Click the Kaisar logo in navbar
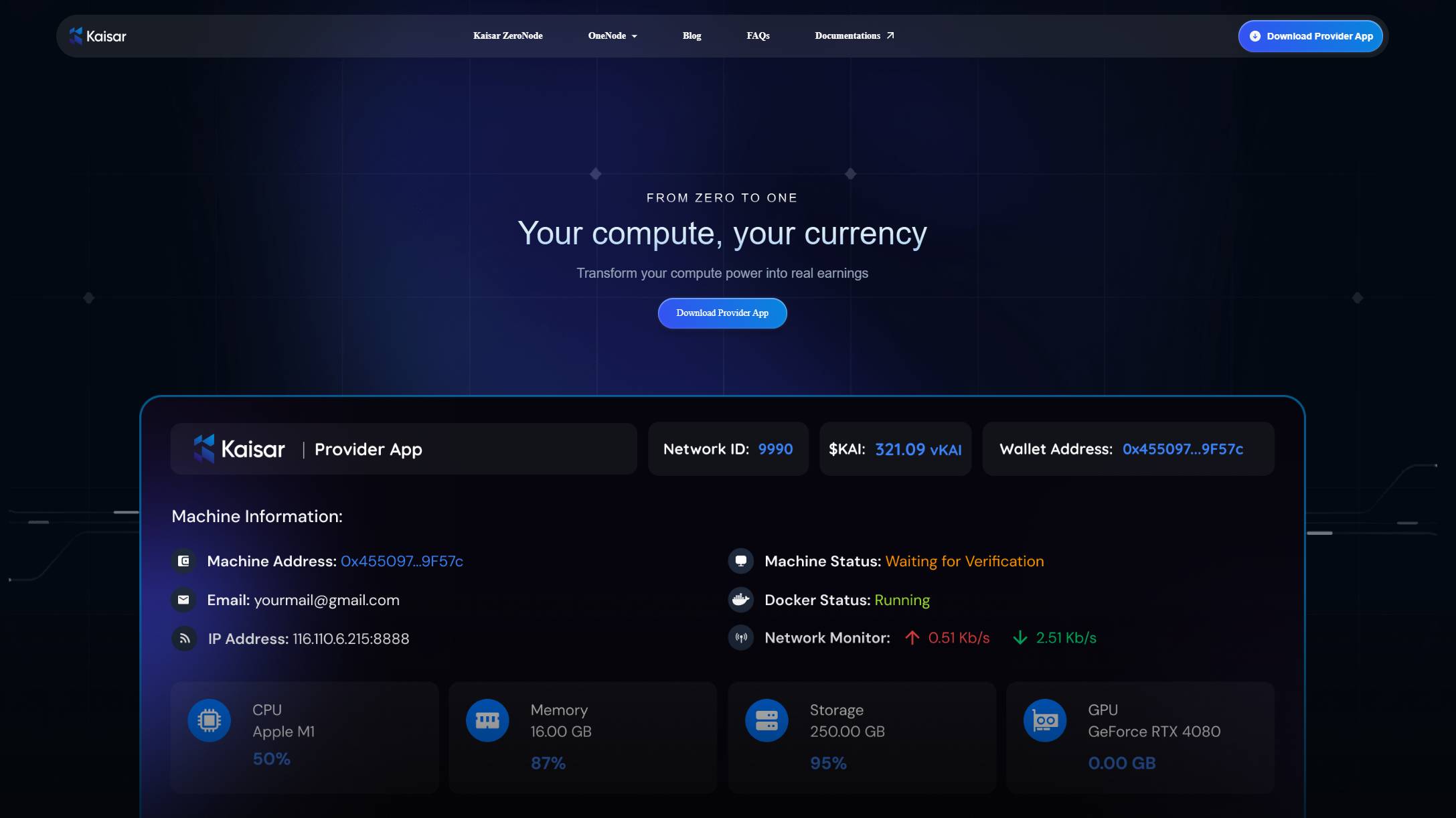 (x=98, y=36)
